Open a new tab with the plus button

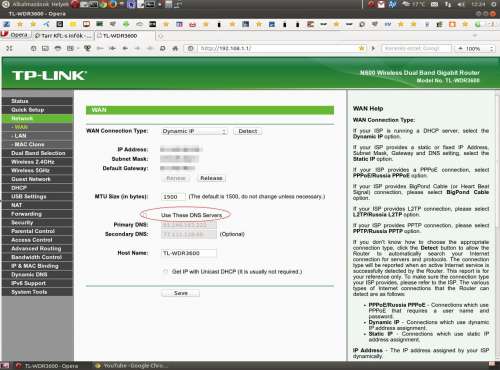point(161,36)
